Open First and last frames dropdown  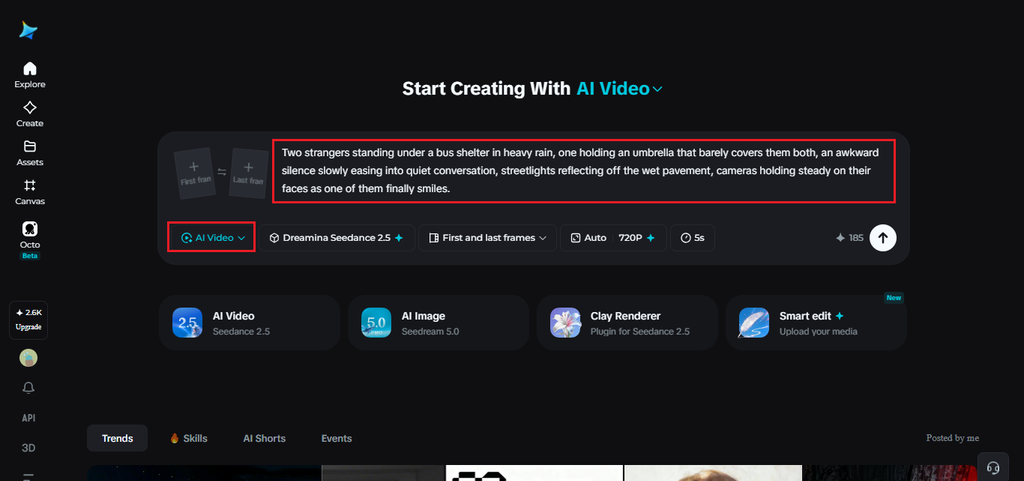(x=487, y=238)
